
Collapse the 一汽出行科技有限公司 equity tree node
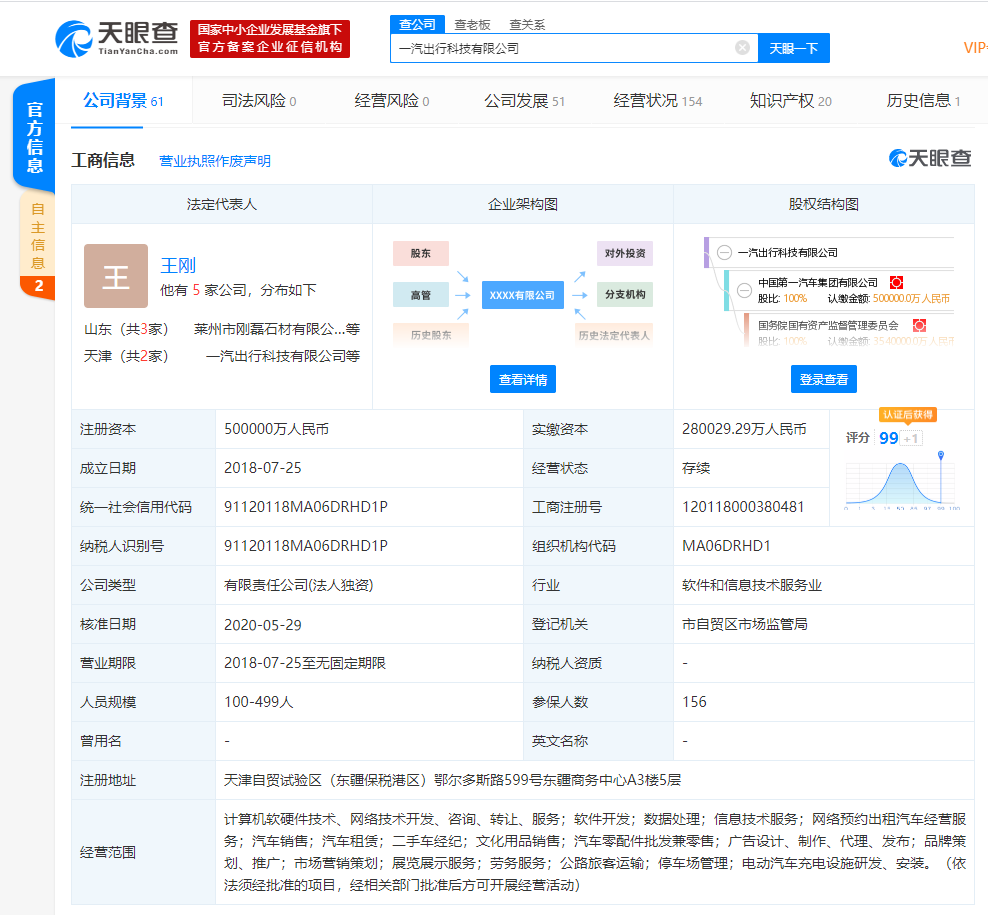tap(724, 253)
